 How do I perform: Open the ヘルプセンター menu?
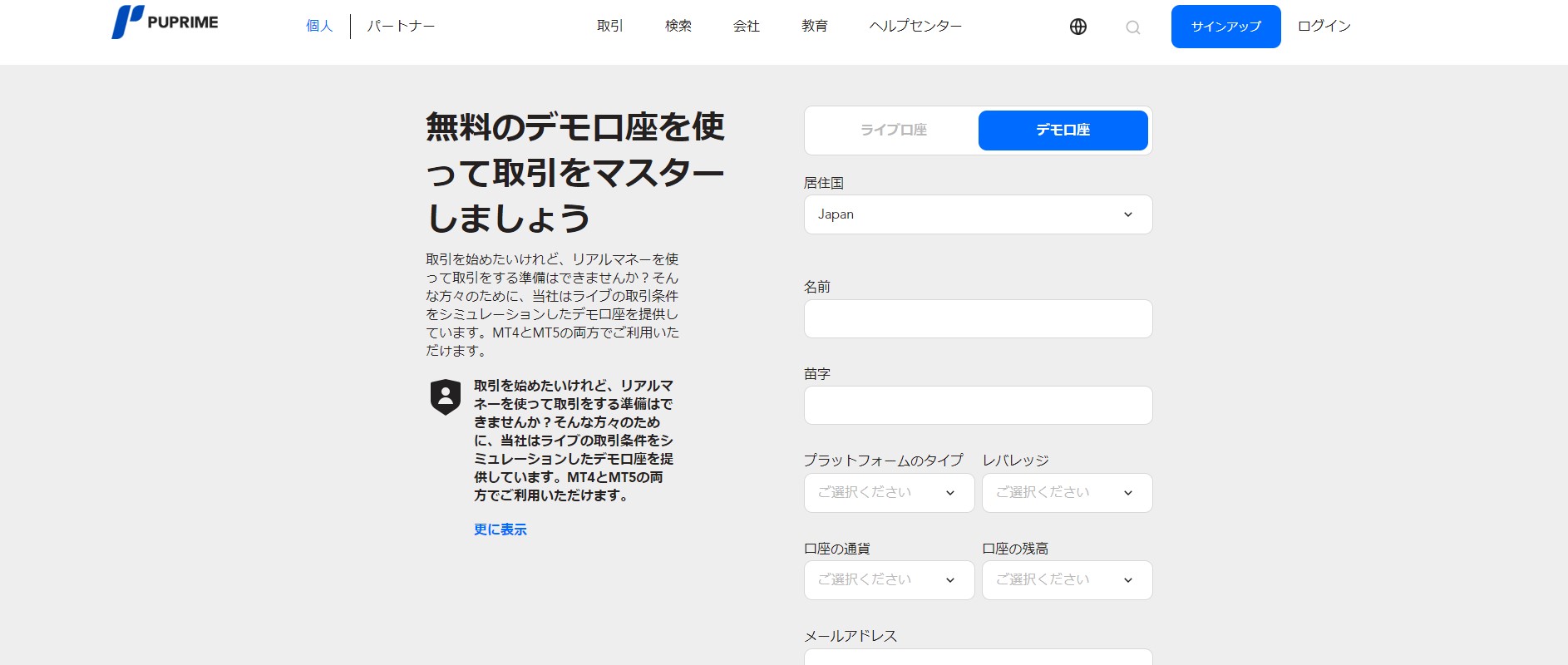coord(915,26)
